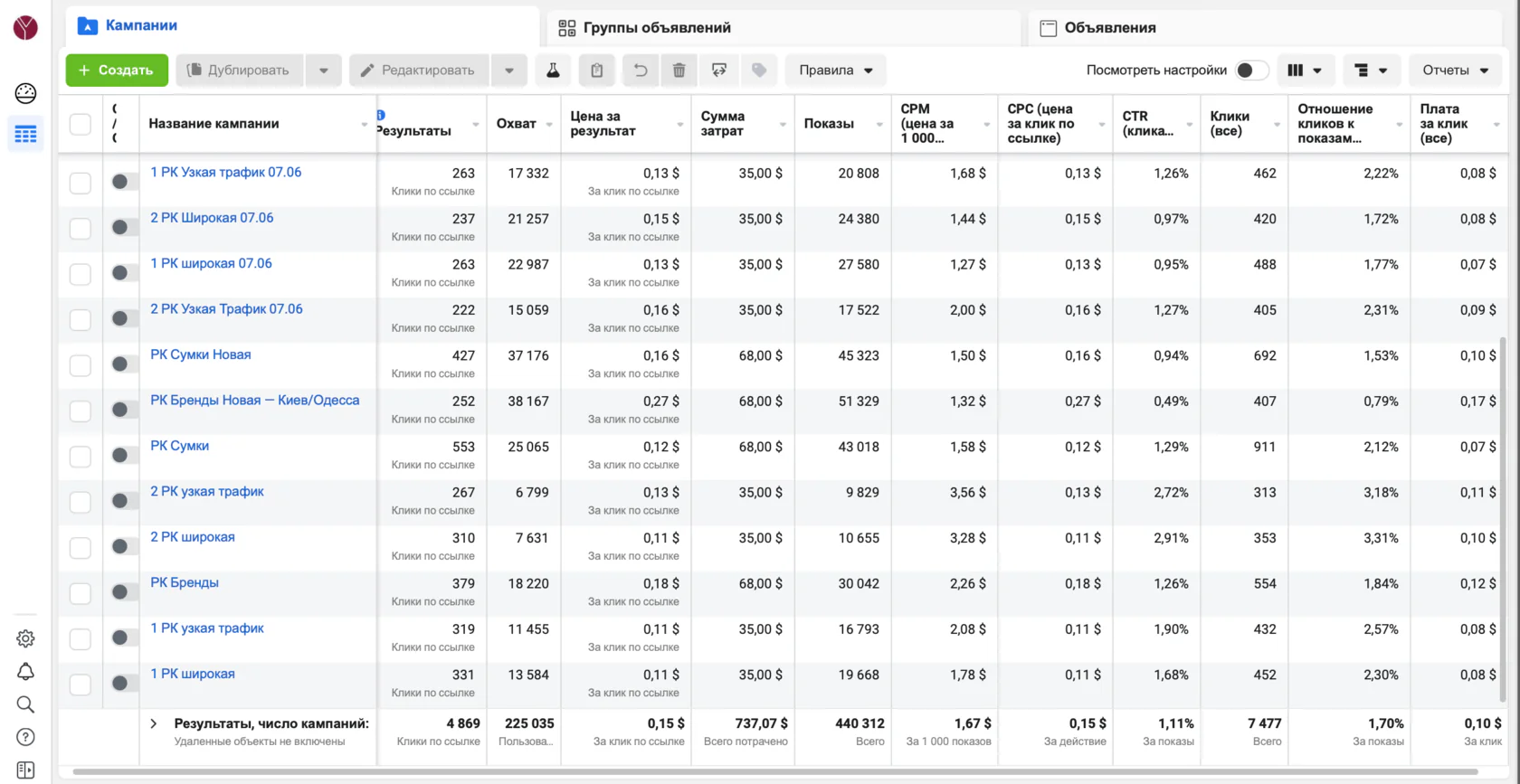Expand the results summary row chevron
The width and height of the screenshot is (1520, 784).
154,723
